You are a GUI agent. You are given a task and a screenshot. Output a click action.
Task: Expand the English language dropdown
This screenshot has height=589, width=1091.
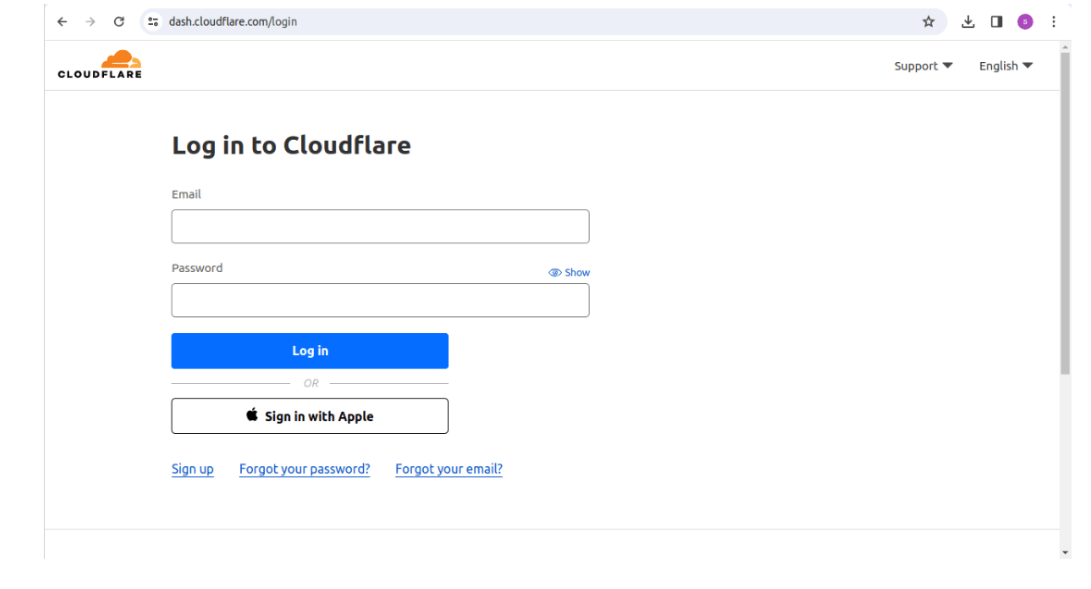tap(1005, 65)
